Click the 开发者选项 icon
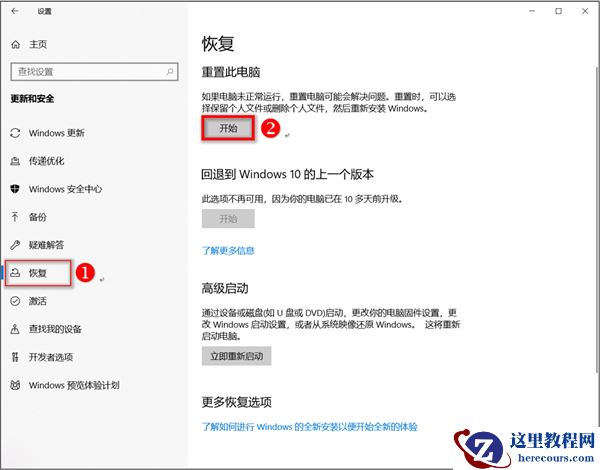 [x=15, y=357]
